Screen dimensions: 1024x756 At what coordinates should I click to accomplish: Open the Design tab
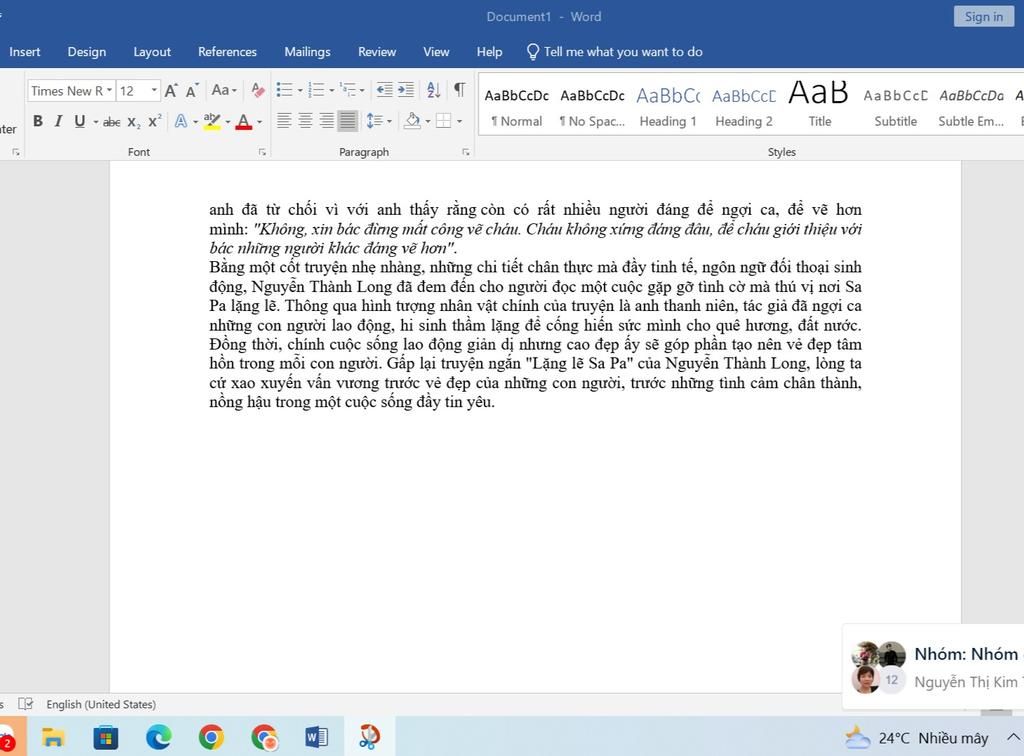tap(87, 52)
